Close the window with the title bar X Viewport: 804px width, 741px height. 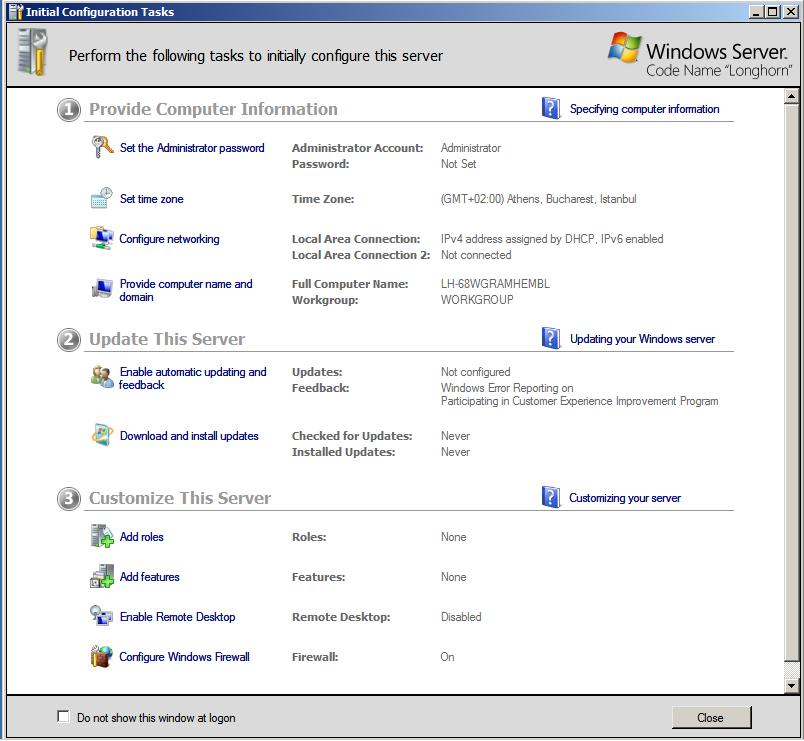coord(791,12)
